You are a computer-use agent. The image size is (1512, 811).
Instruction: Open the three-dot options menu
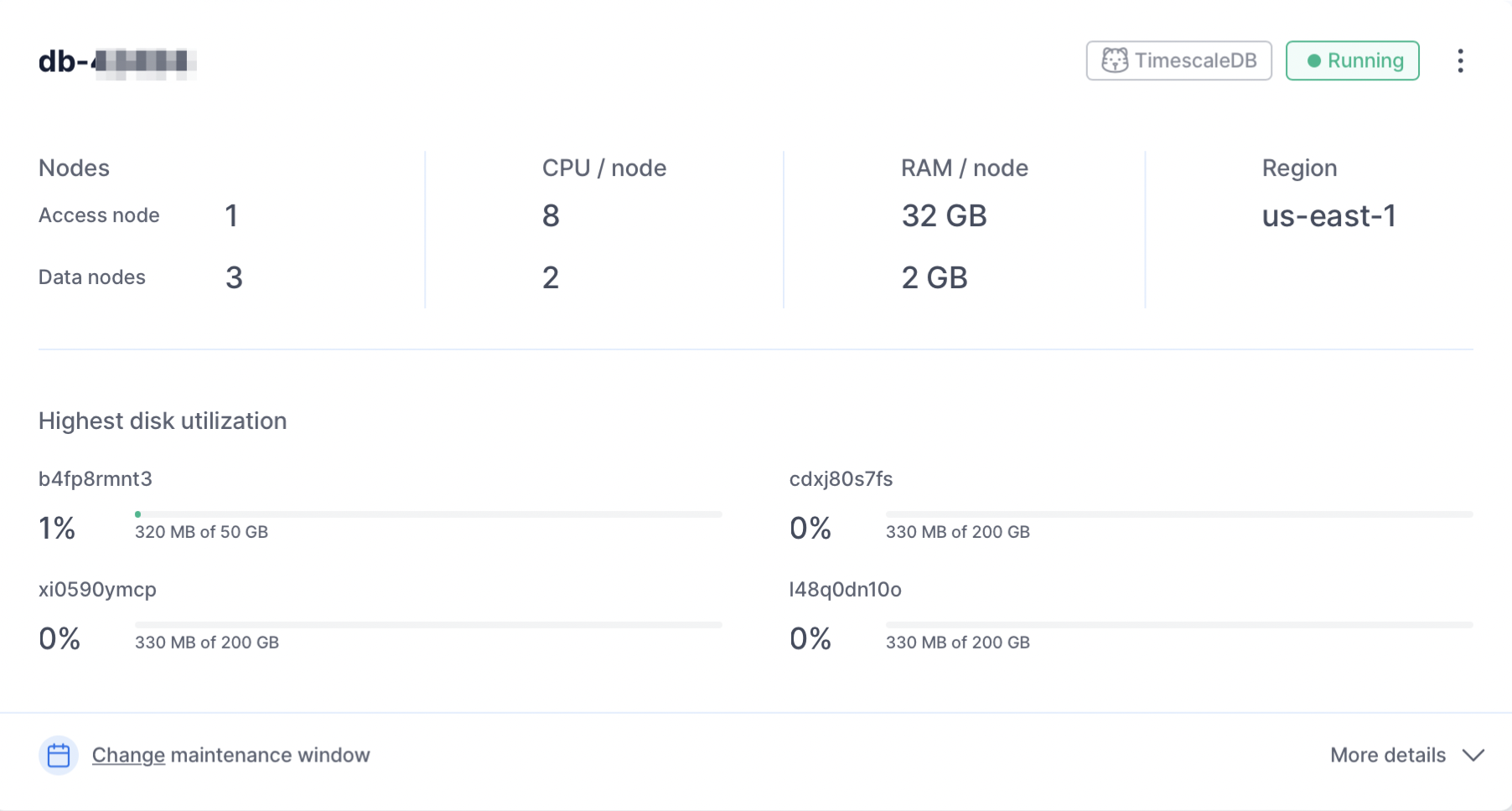[x=1460, y=60]
